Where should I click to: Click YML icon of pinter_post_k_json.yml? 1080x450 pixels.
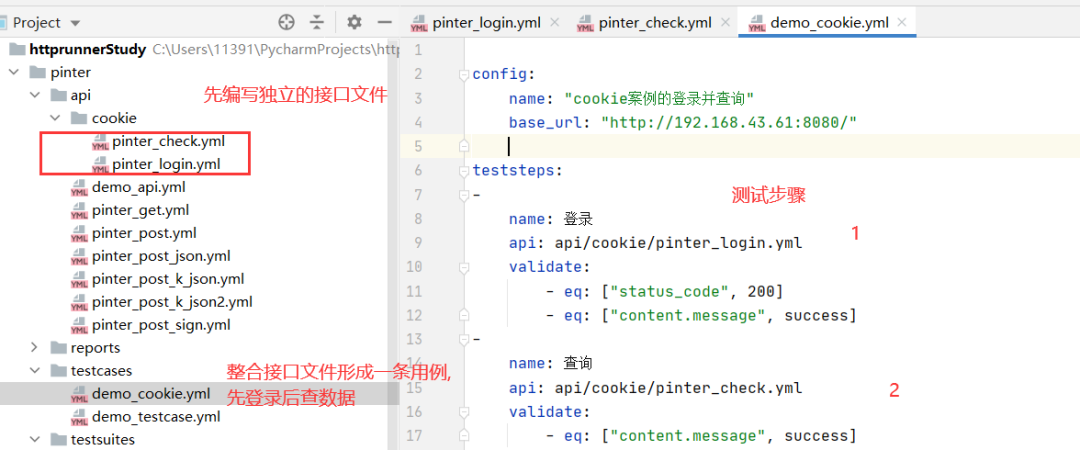click(79, 279)
